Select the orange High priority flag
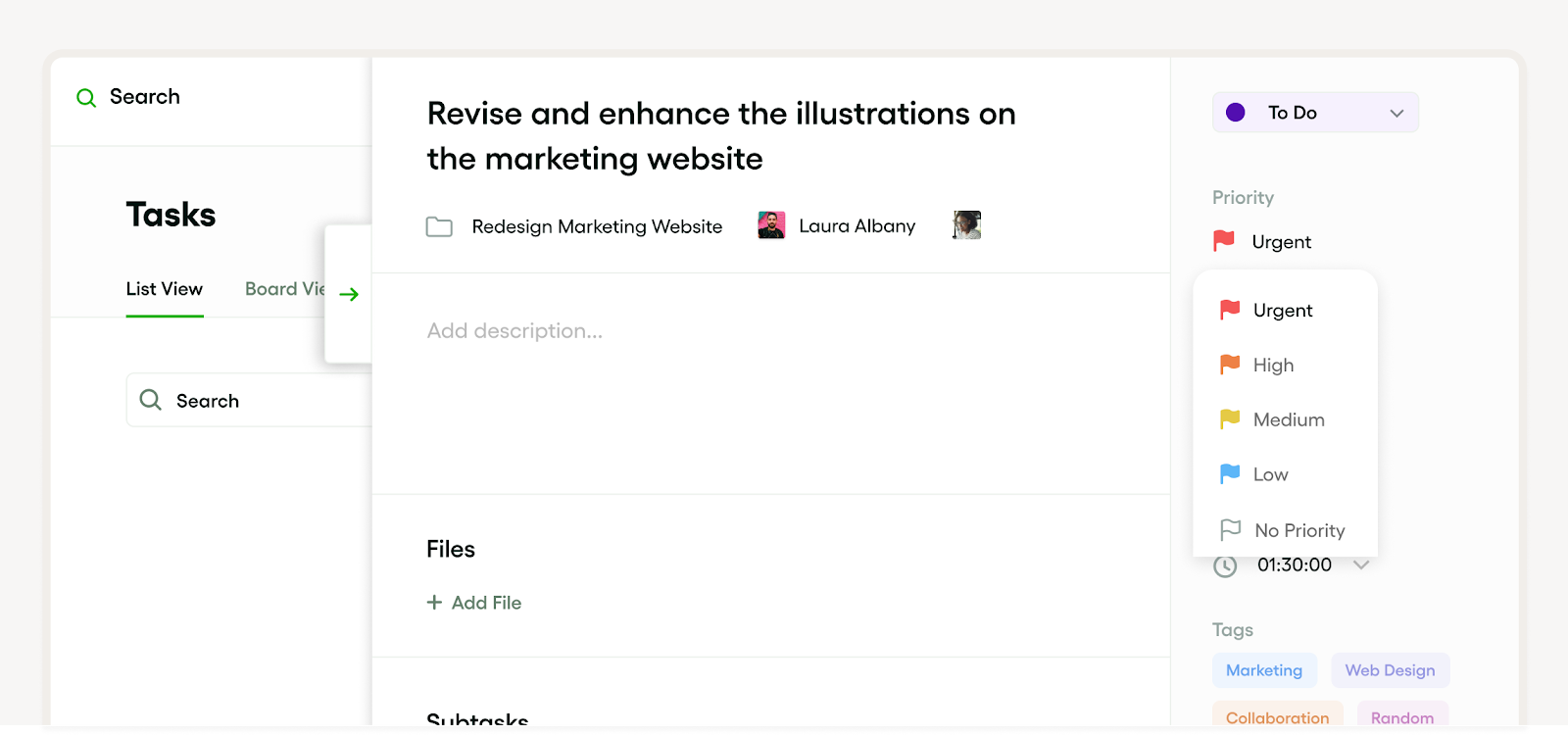Viewport: 1568px width, 736px height. pyautogui.click(x=1230, y=365)
